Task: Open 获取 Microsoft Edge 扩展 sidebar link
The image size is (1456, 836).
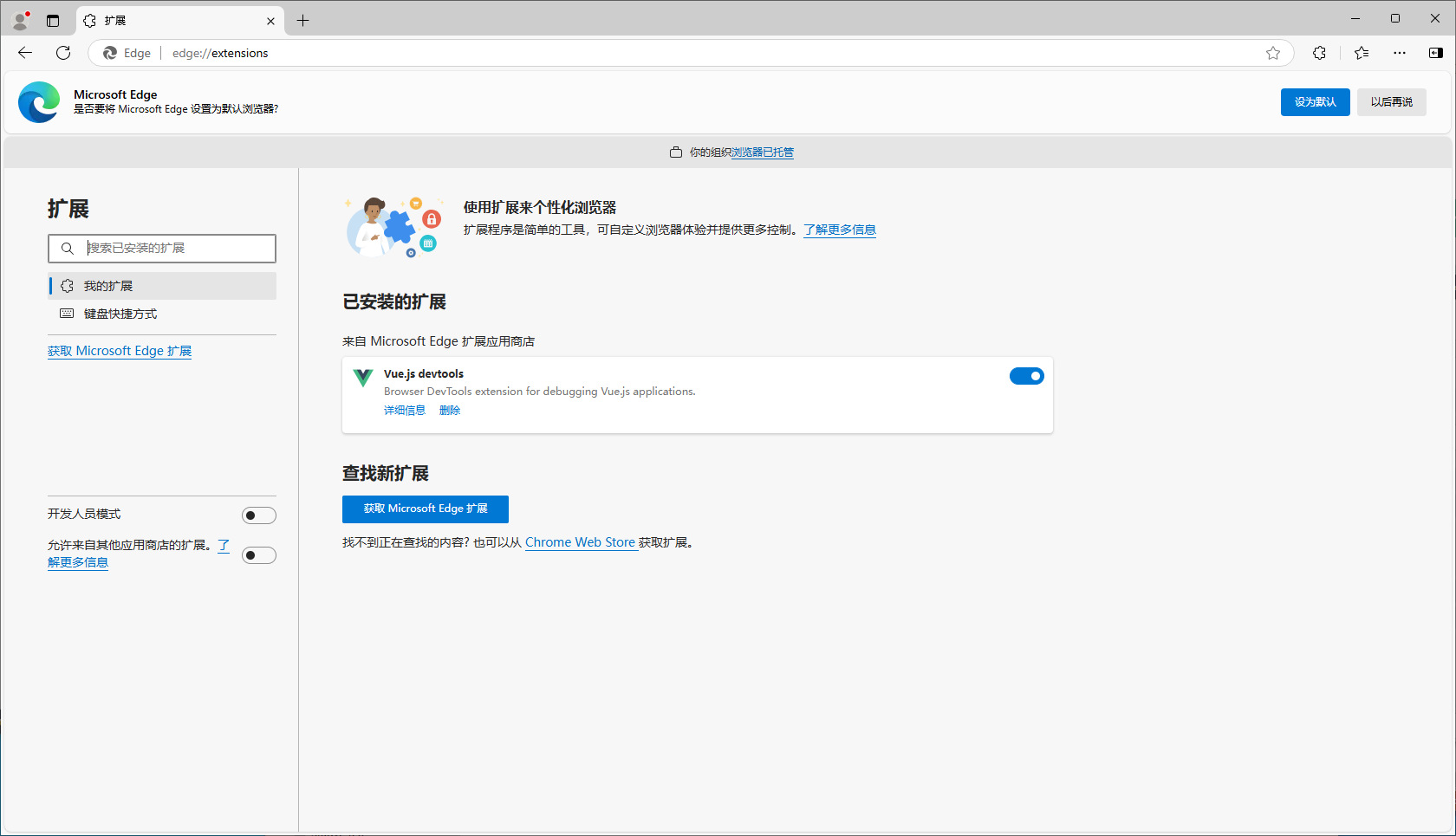Action: [120, 351]
